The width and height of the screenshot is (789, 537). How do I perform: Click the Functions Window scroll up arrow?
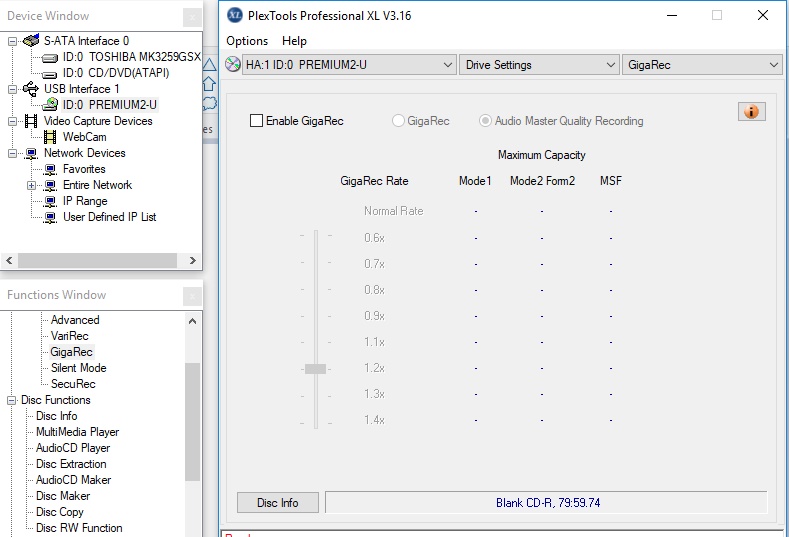[x=192, y=321]
